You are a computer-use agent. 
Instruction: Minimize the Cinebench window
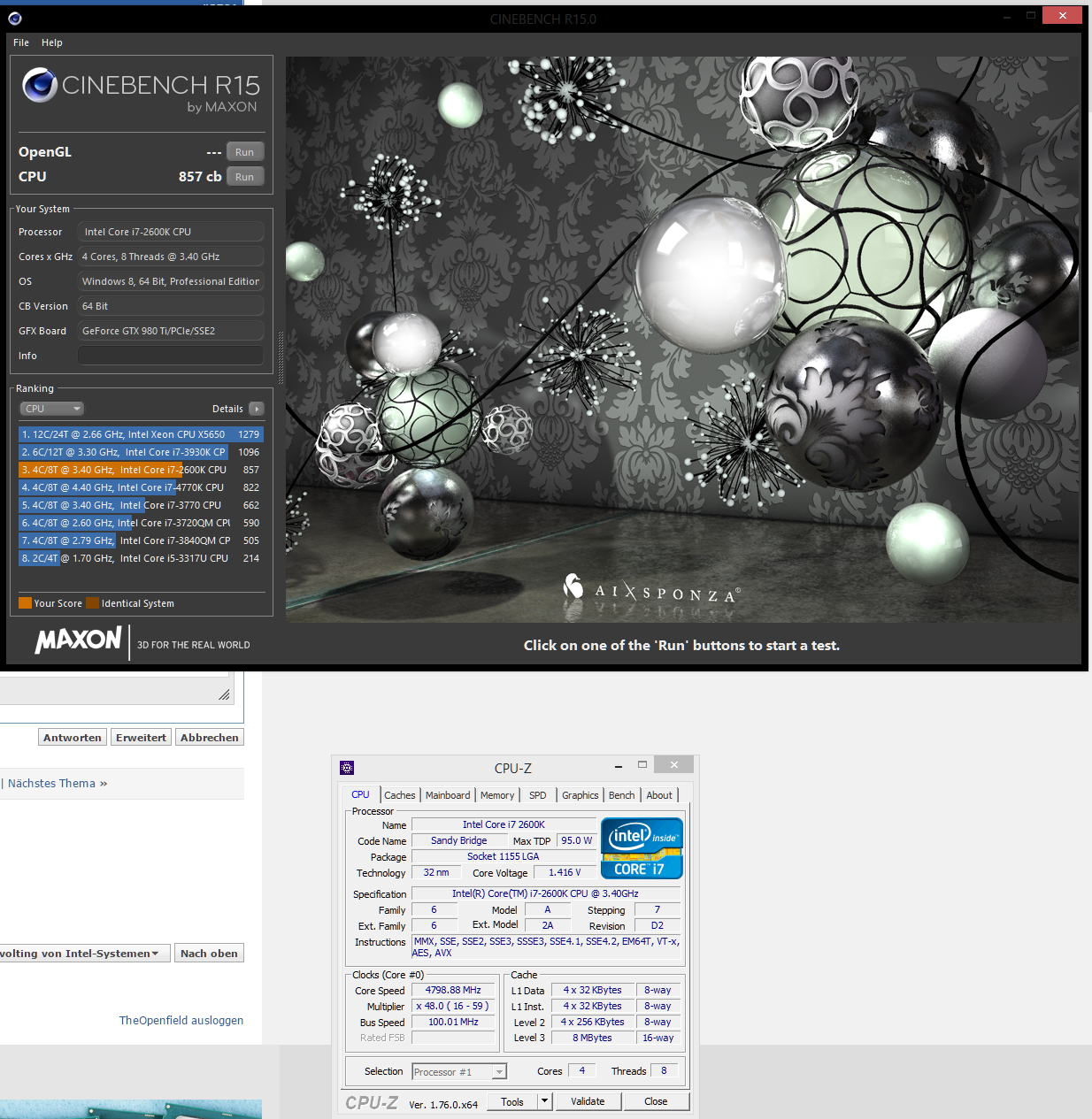1007,16
